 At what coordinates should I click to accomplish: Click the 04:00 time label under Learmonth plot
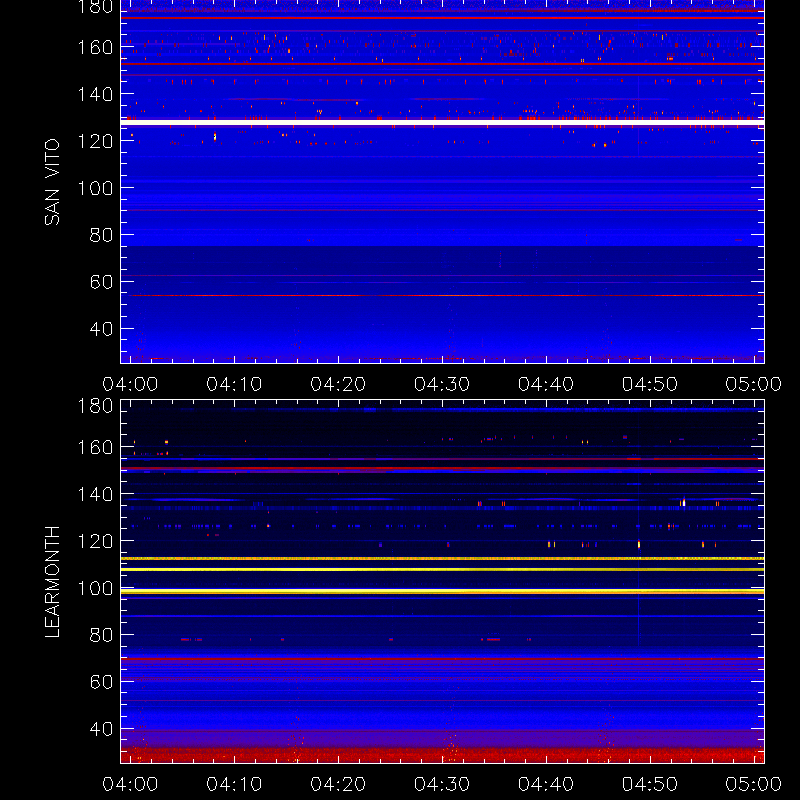[130, 784]
